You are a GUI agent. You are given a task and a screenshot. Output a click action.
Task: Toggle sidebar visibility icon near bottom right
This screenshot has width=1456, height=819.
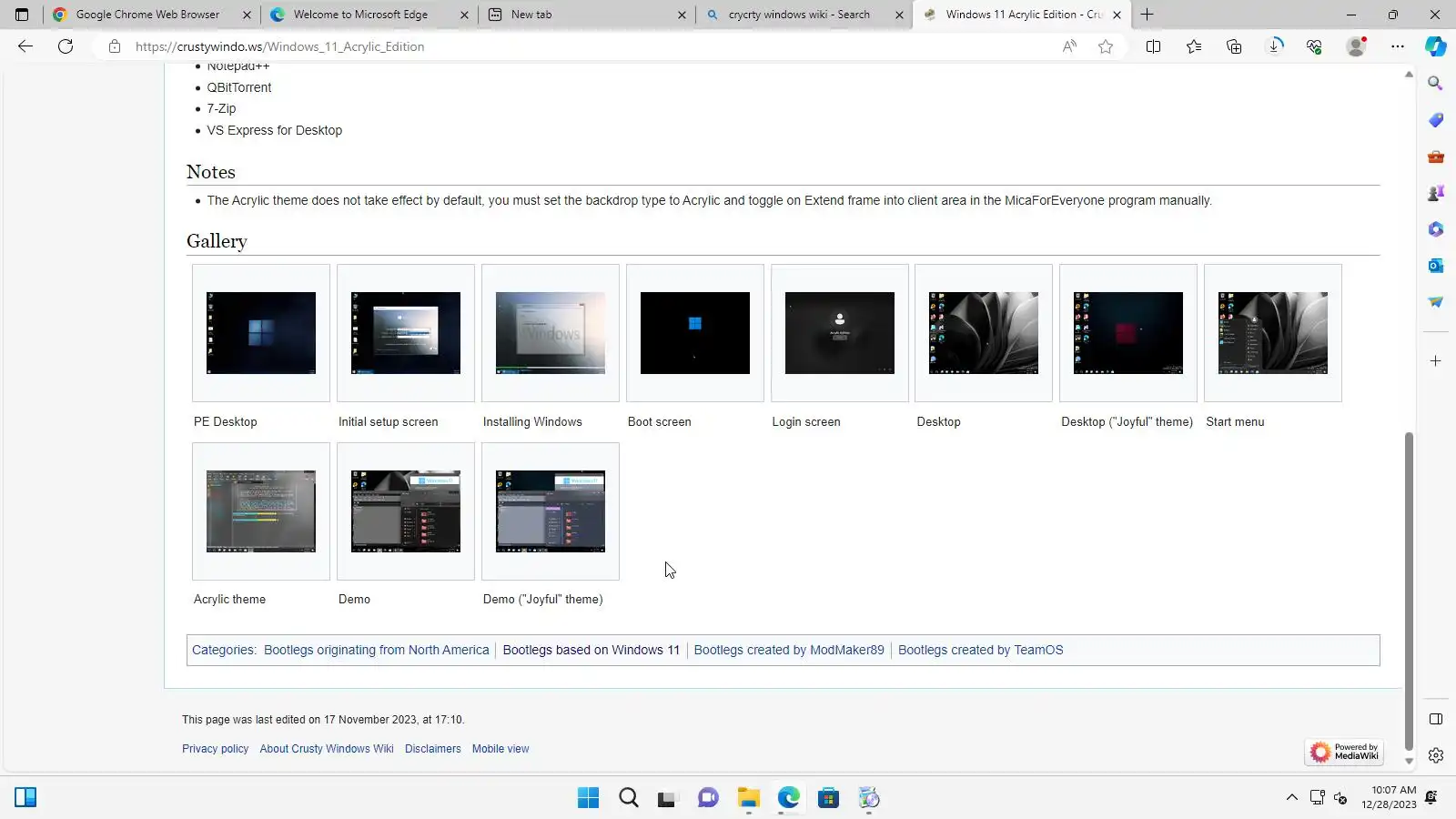[x=1435, y=719]
